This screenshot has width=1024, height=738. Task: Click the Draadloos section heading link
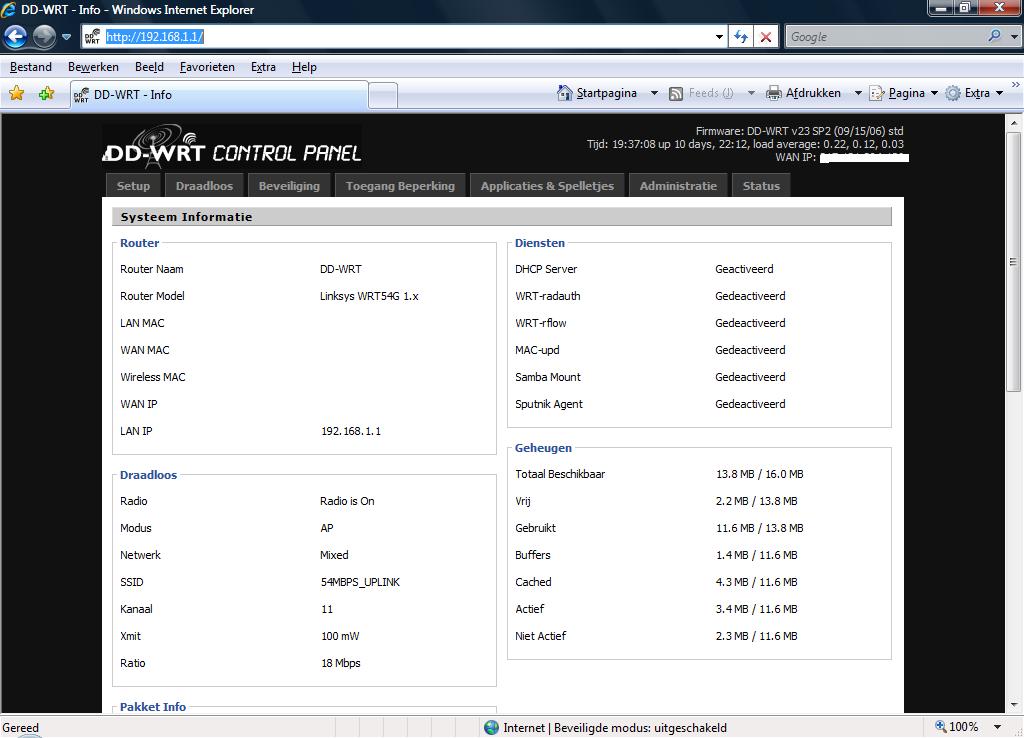tap(148, 475)
